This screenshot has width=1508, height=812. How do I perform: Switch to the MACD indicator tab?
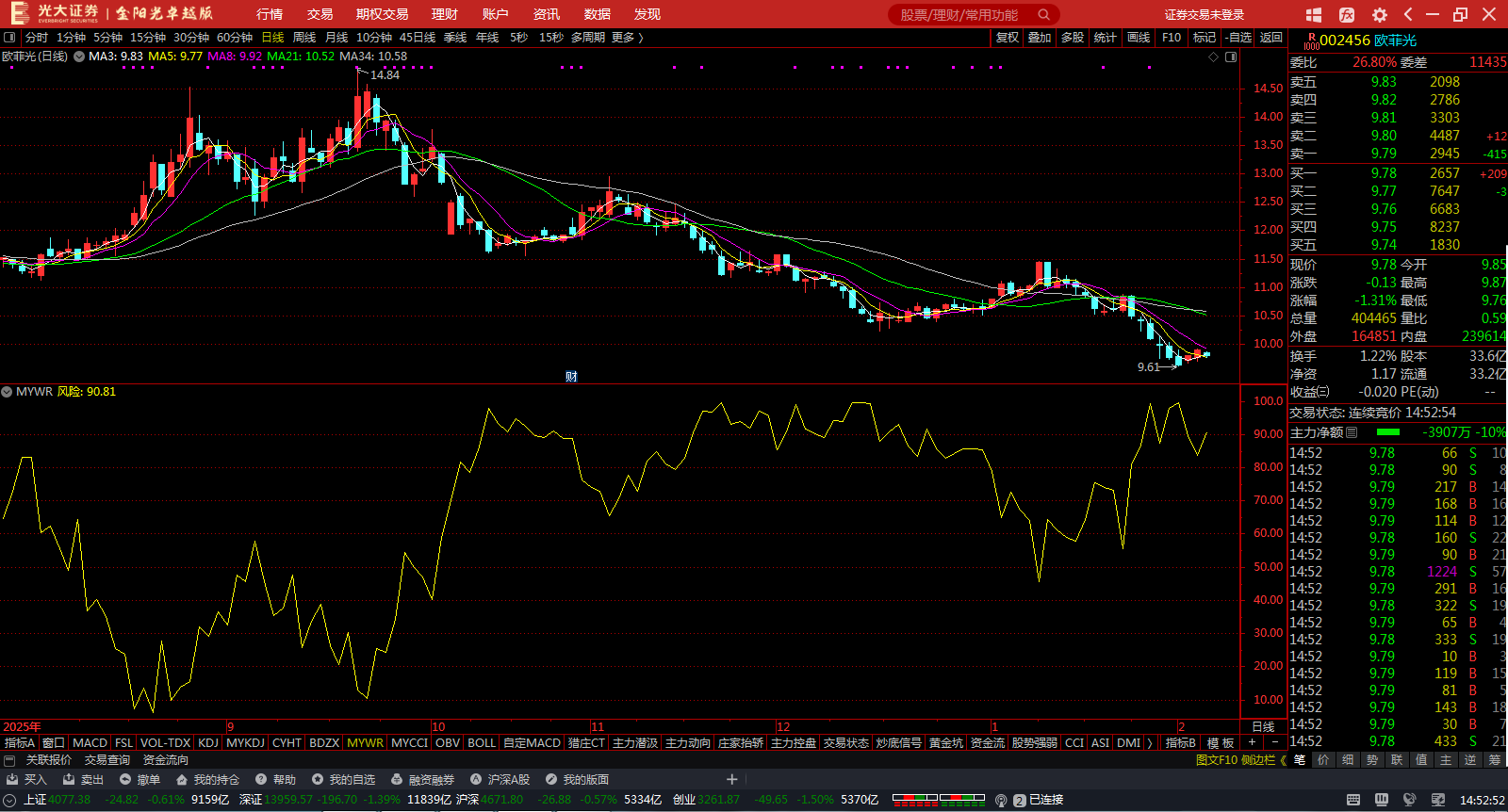click(90, 742)
